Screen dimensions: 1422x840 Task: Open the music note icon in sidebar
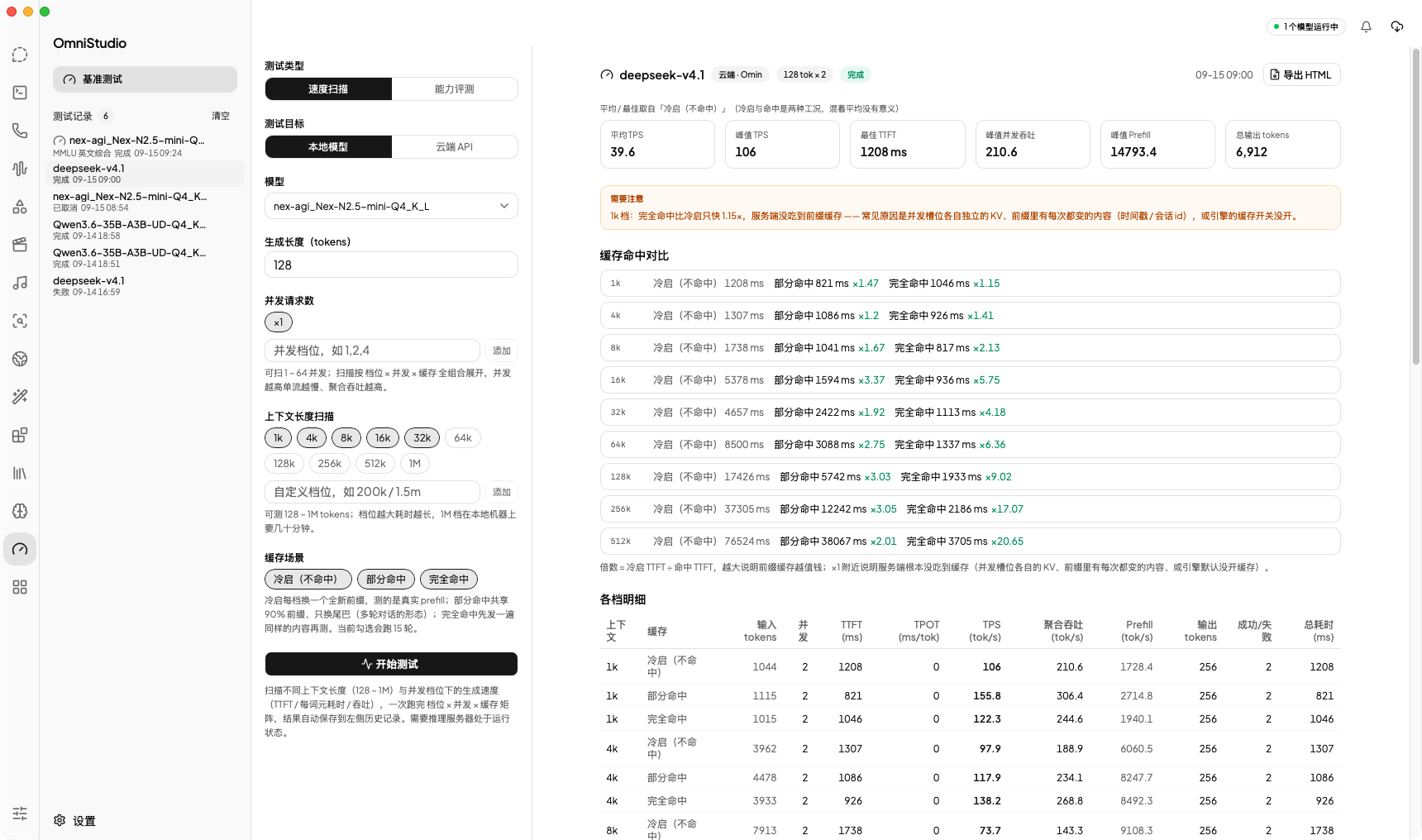coord(20,283)
